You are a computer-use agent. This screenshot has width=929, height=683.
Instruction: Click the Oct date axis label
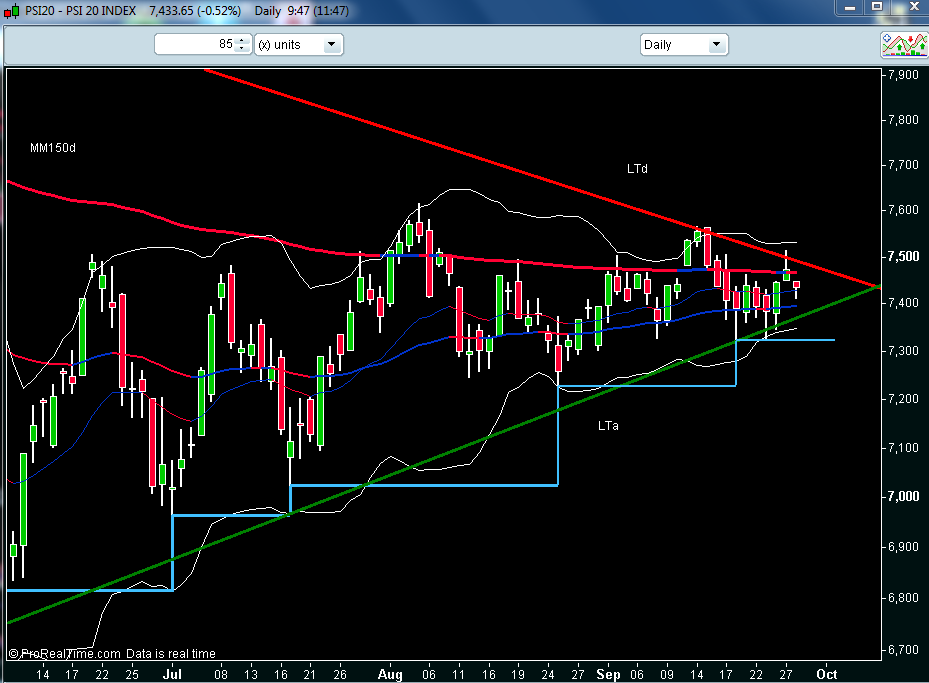827,674
